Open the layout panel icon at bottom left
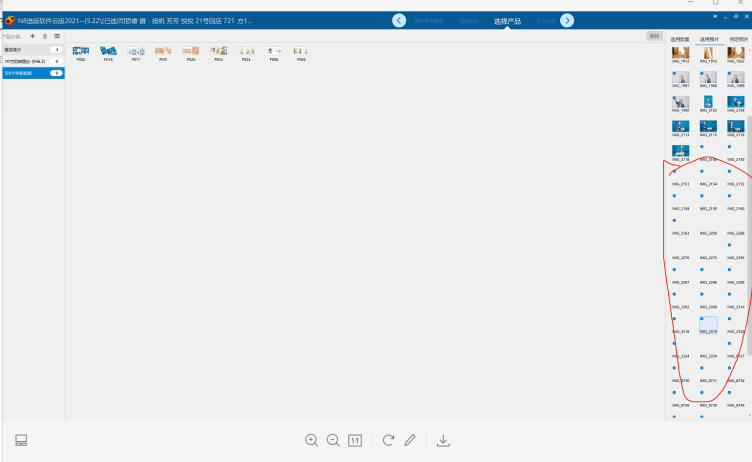 [21, 440]
